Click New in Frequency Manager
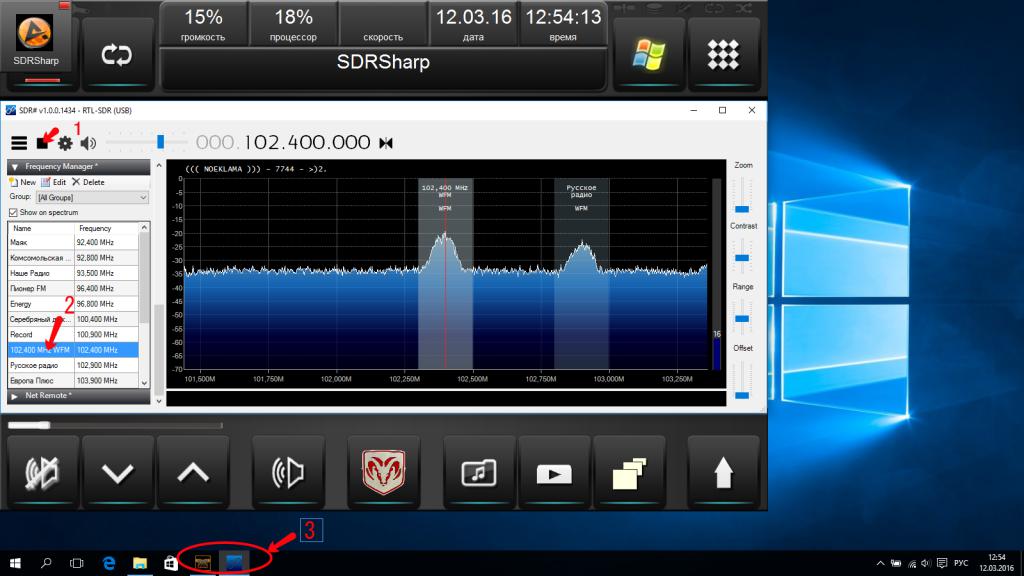This screenshot has height=576, width=1024. click(x=22, y=182)
